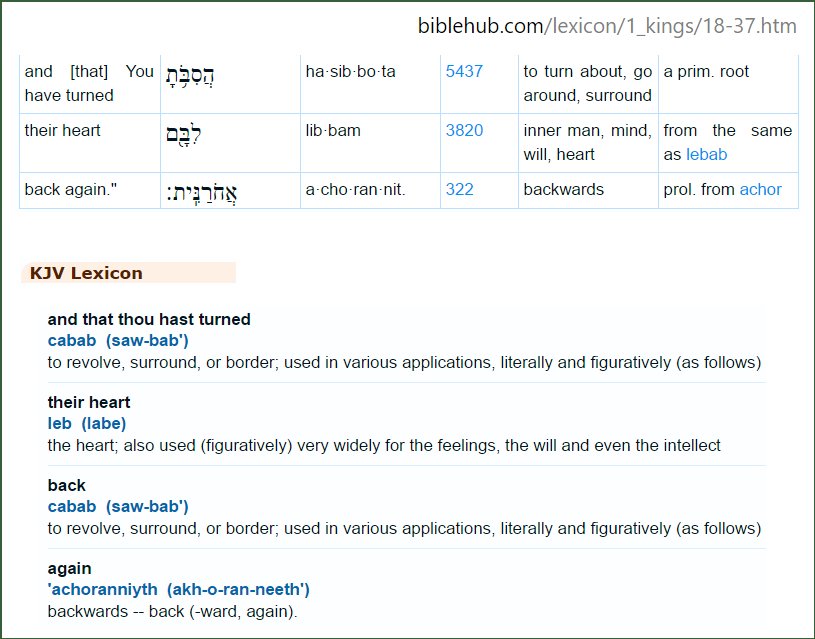Follow the achor origin link
This screenshot has height=639, width=815.
(x=760, y=190)
